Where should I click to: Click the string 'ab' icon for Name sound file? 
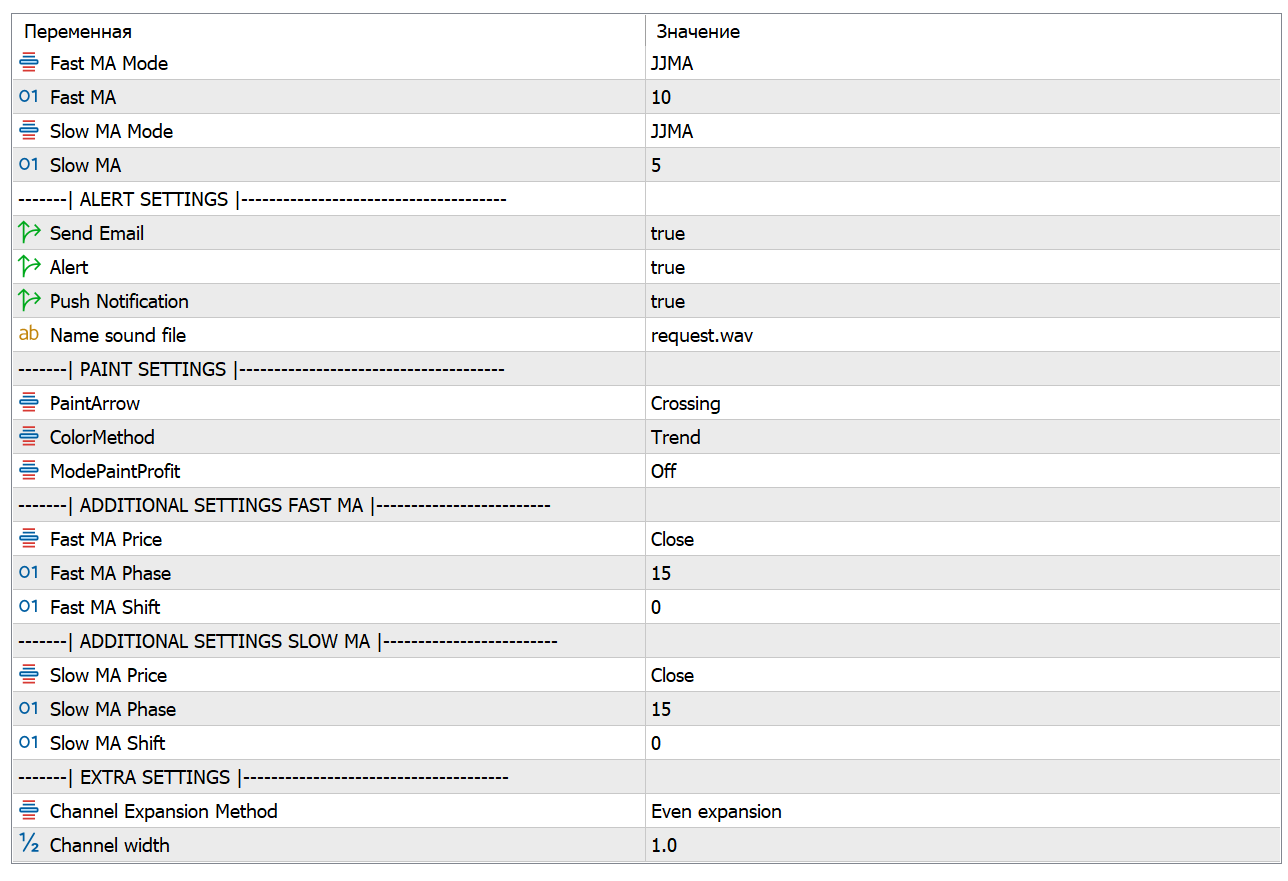[29, 335]
